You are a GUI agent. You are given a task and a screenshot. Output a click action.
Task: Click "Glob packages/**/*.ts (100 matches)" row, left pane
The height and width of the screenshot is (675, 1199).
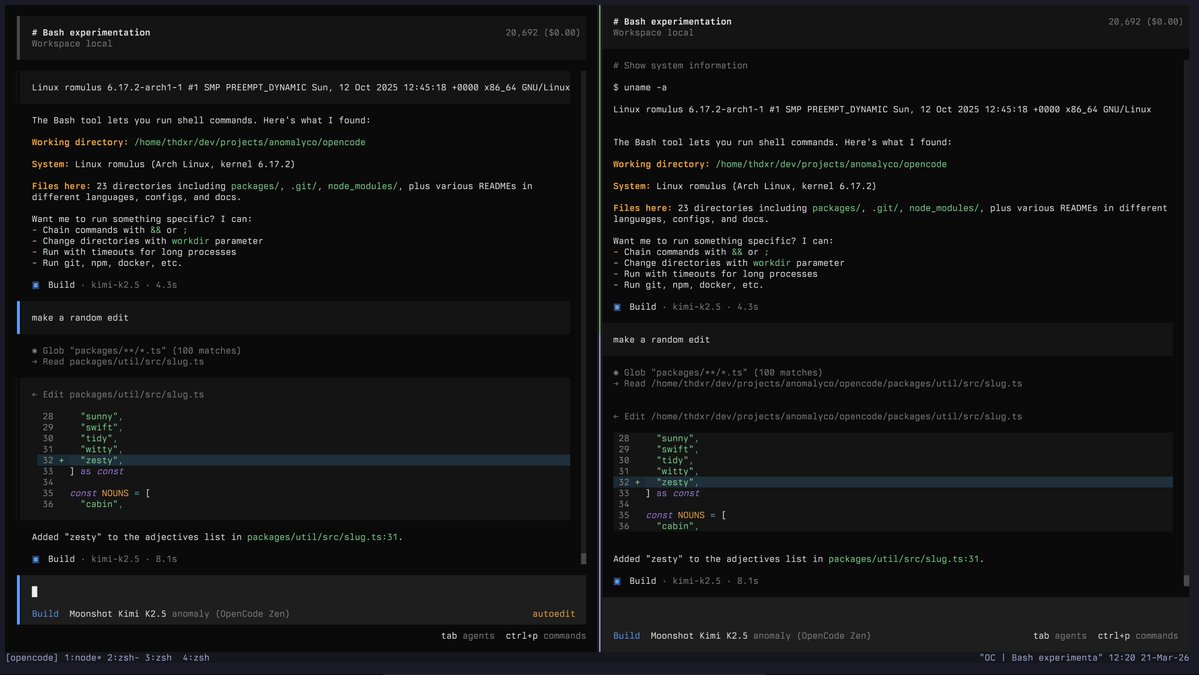[136, 351]
